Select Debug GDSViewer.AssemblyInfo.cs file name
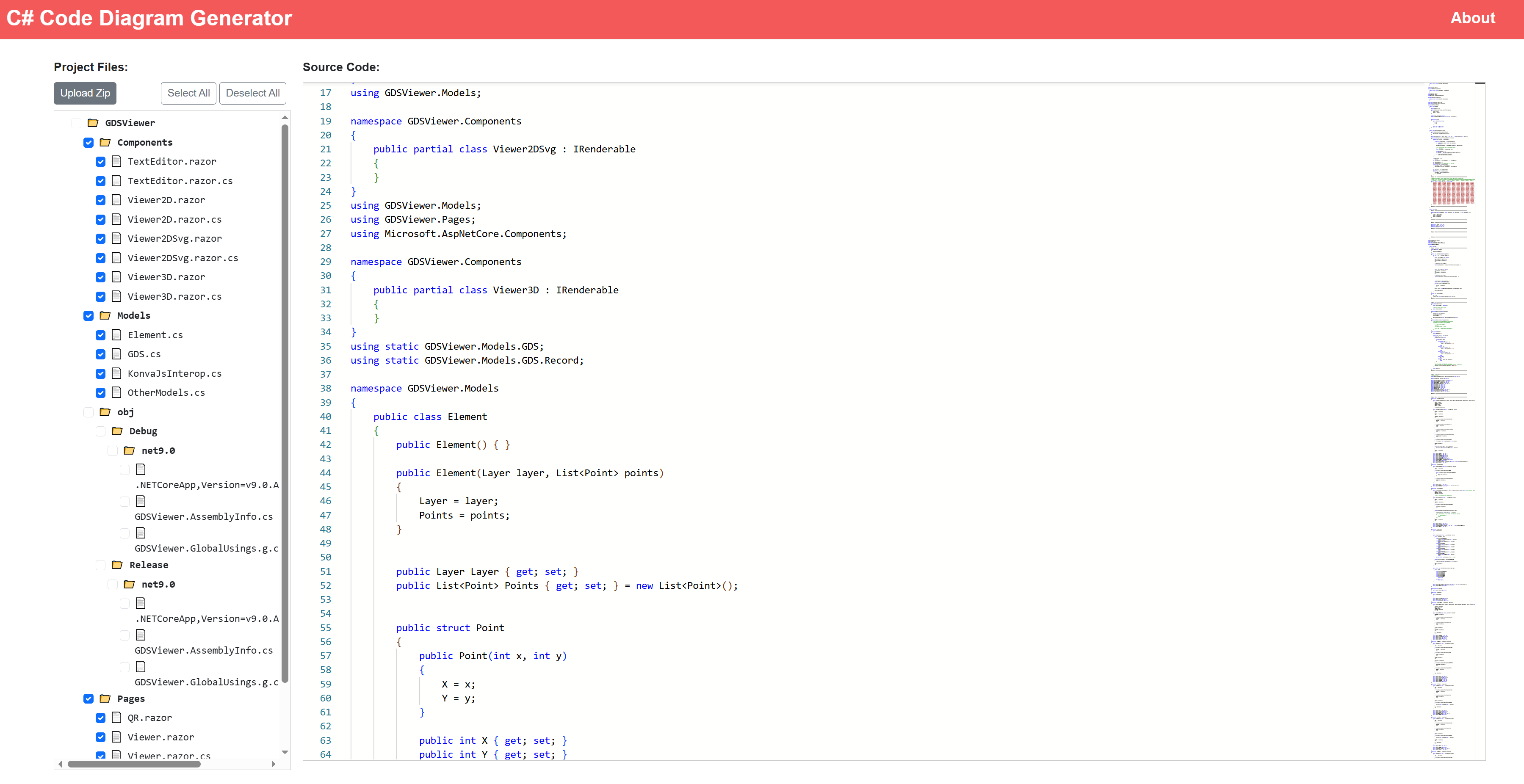1524x784 pixels. [x=204, y=517]
